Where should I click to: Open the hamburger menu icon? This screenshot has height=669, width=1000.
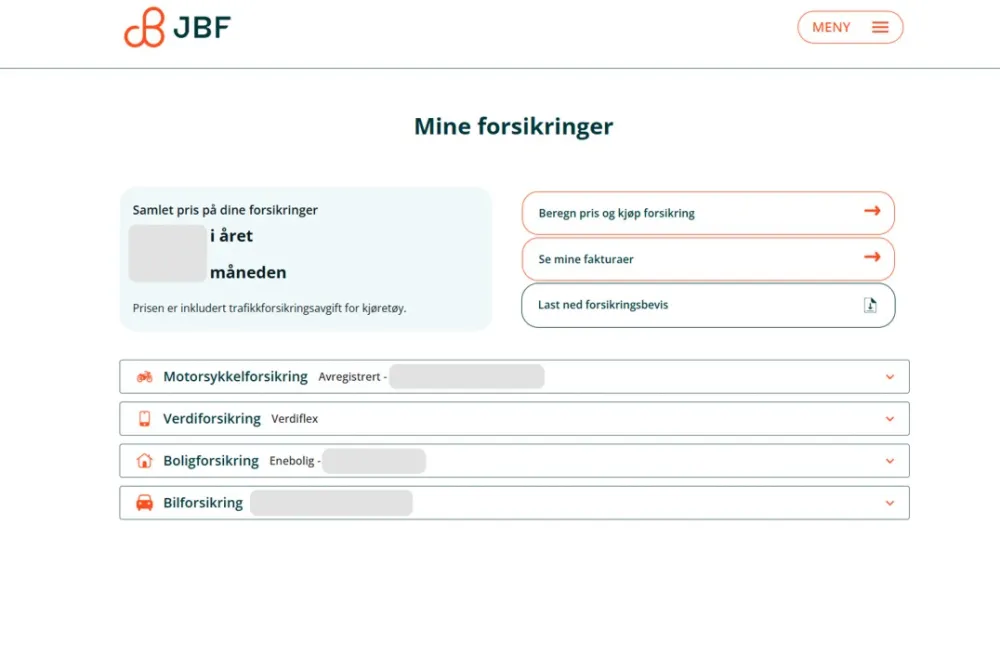tap(880, 27)
